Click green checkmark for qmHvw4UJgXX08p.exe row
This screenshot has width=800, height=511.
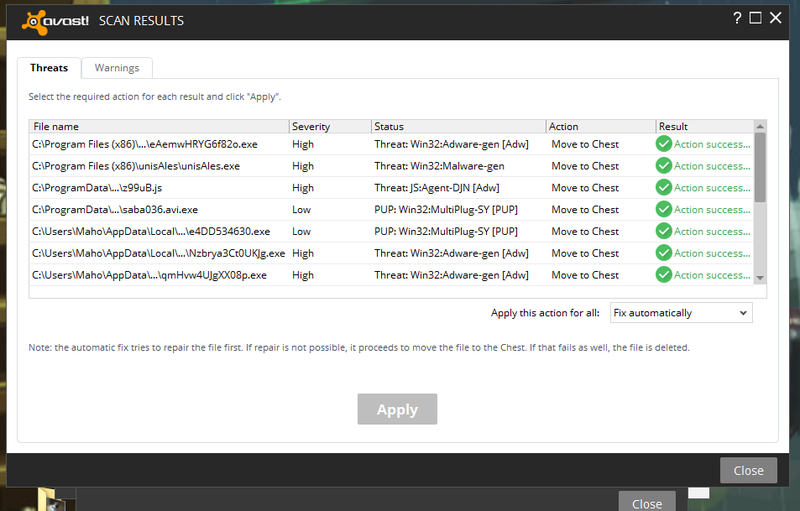[x=663, y=275]
